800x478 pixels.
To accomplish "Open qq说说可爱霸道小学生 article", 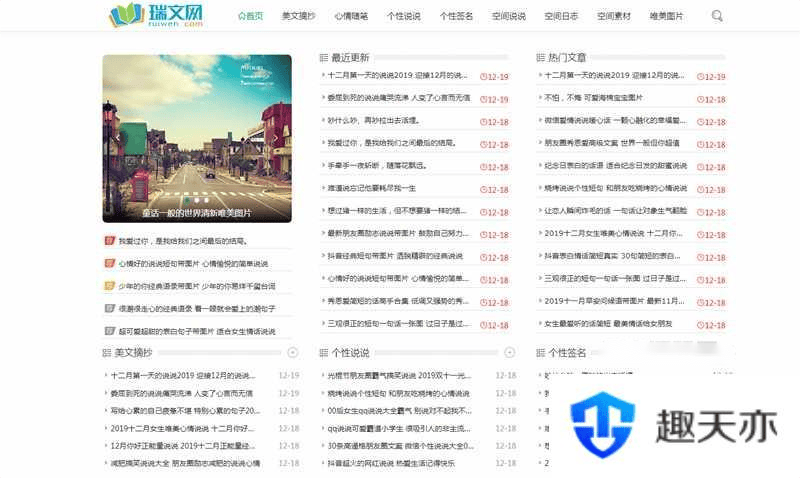I will pos(399,429).
